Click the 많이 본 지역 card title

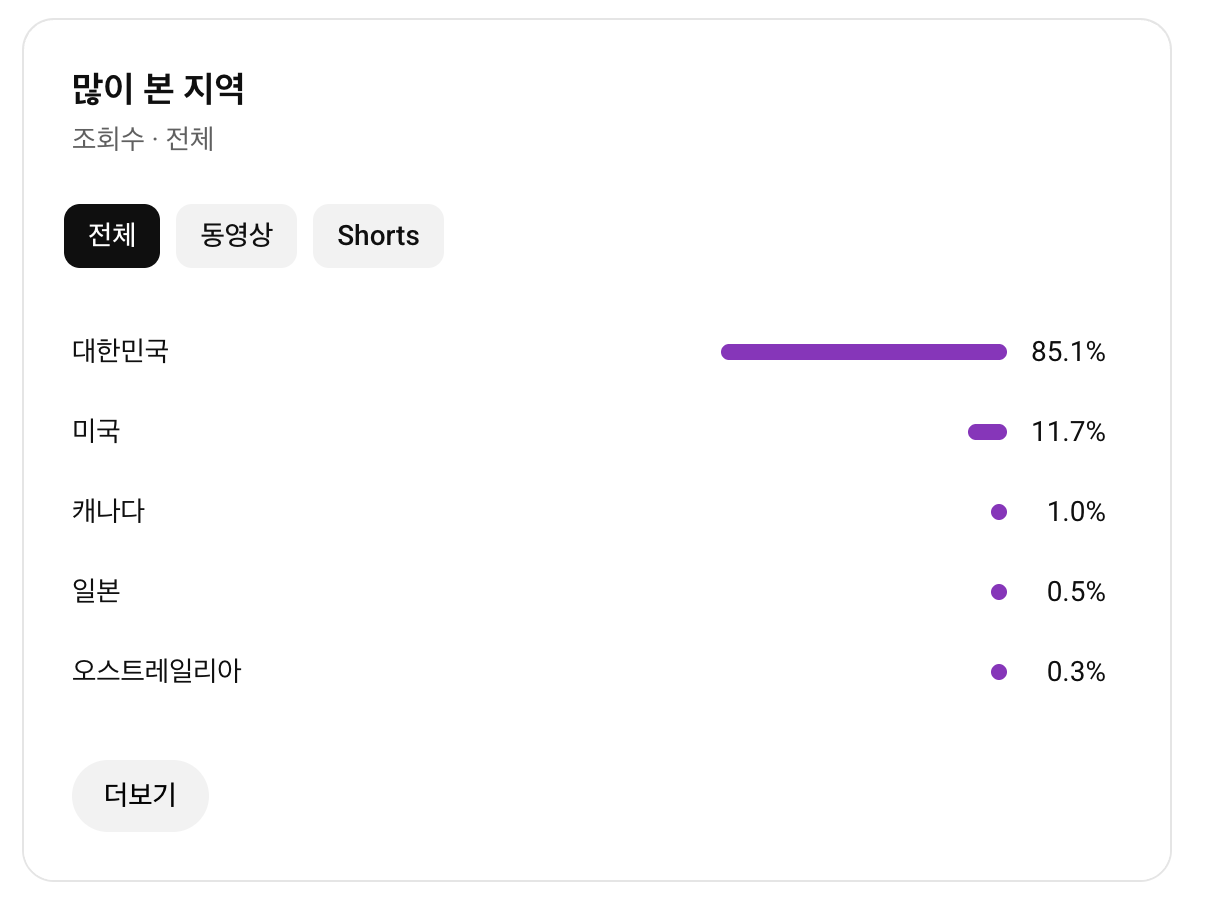click(x=158, y=89)
